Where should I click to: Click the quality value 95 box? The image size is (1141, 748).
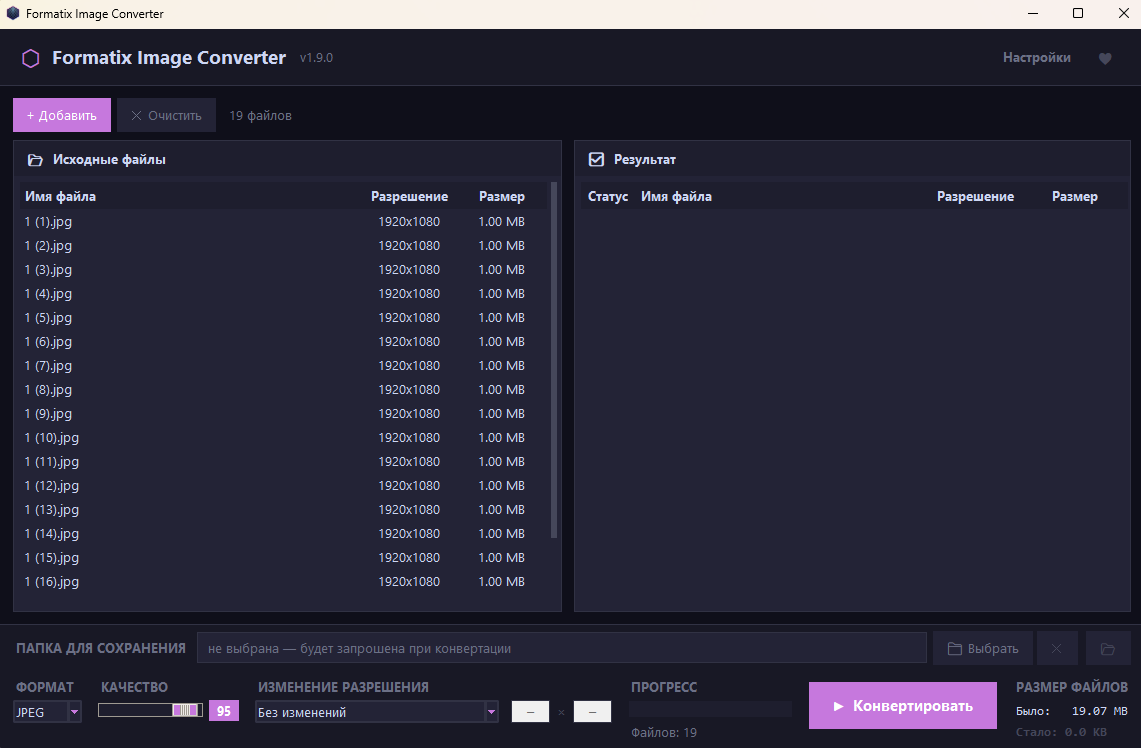pos(223,711)
